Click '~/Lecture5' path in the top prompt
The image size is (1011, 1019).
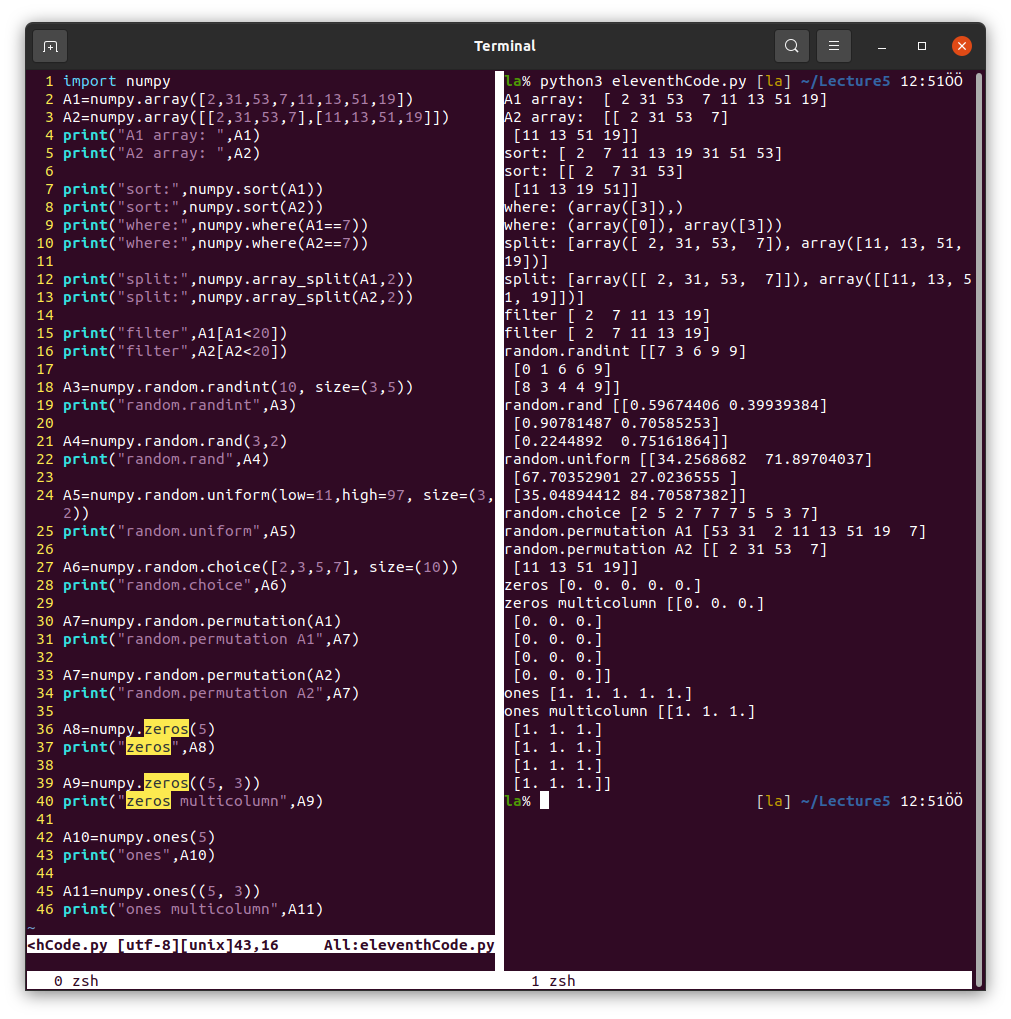click(845, 81)
